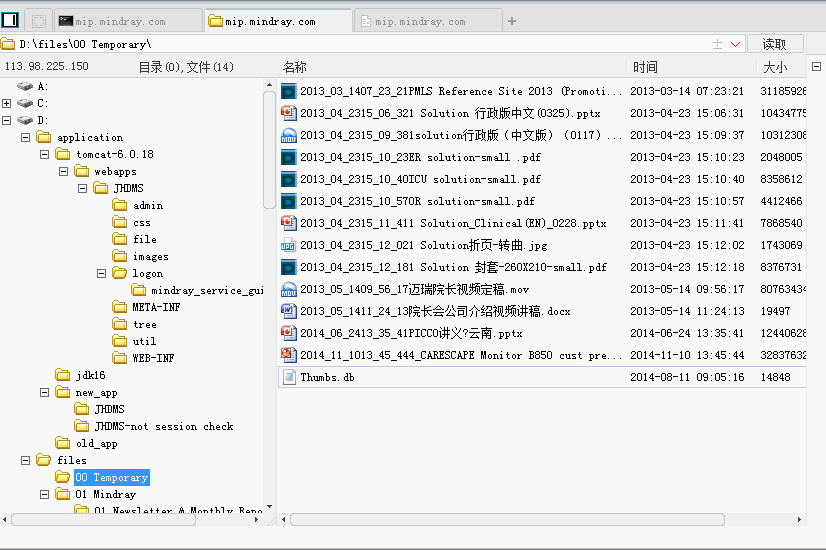Click the D: drive icon
This screenshot has height=550, width=826.
pos(25,120)
